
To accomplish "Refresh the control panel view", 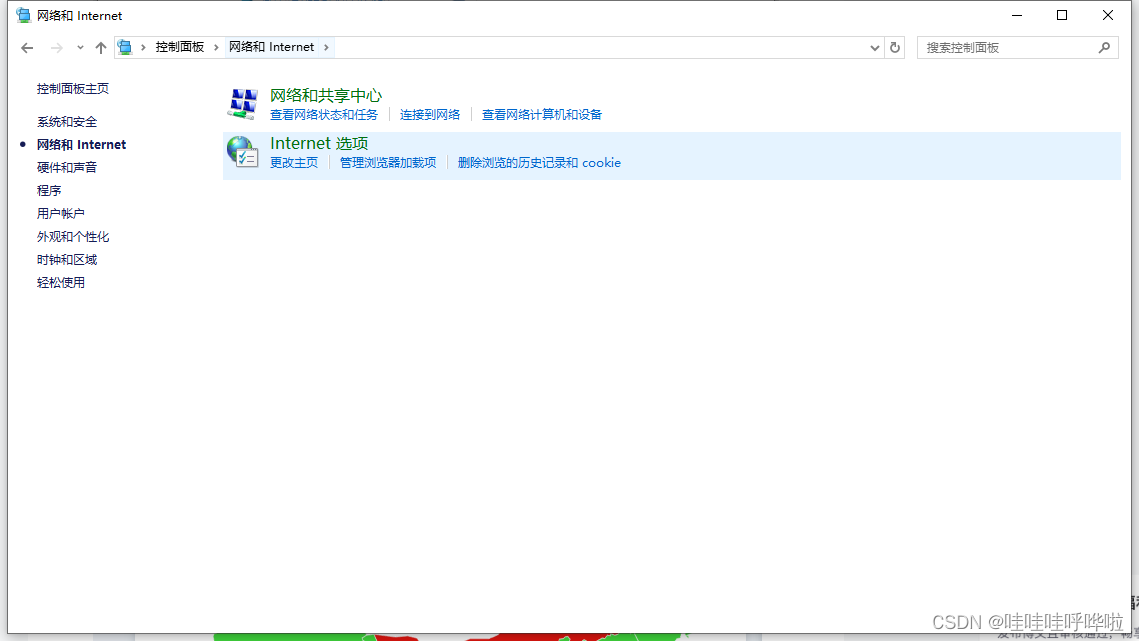I will click(x=895, y=48).
